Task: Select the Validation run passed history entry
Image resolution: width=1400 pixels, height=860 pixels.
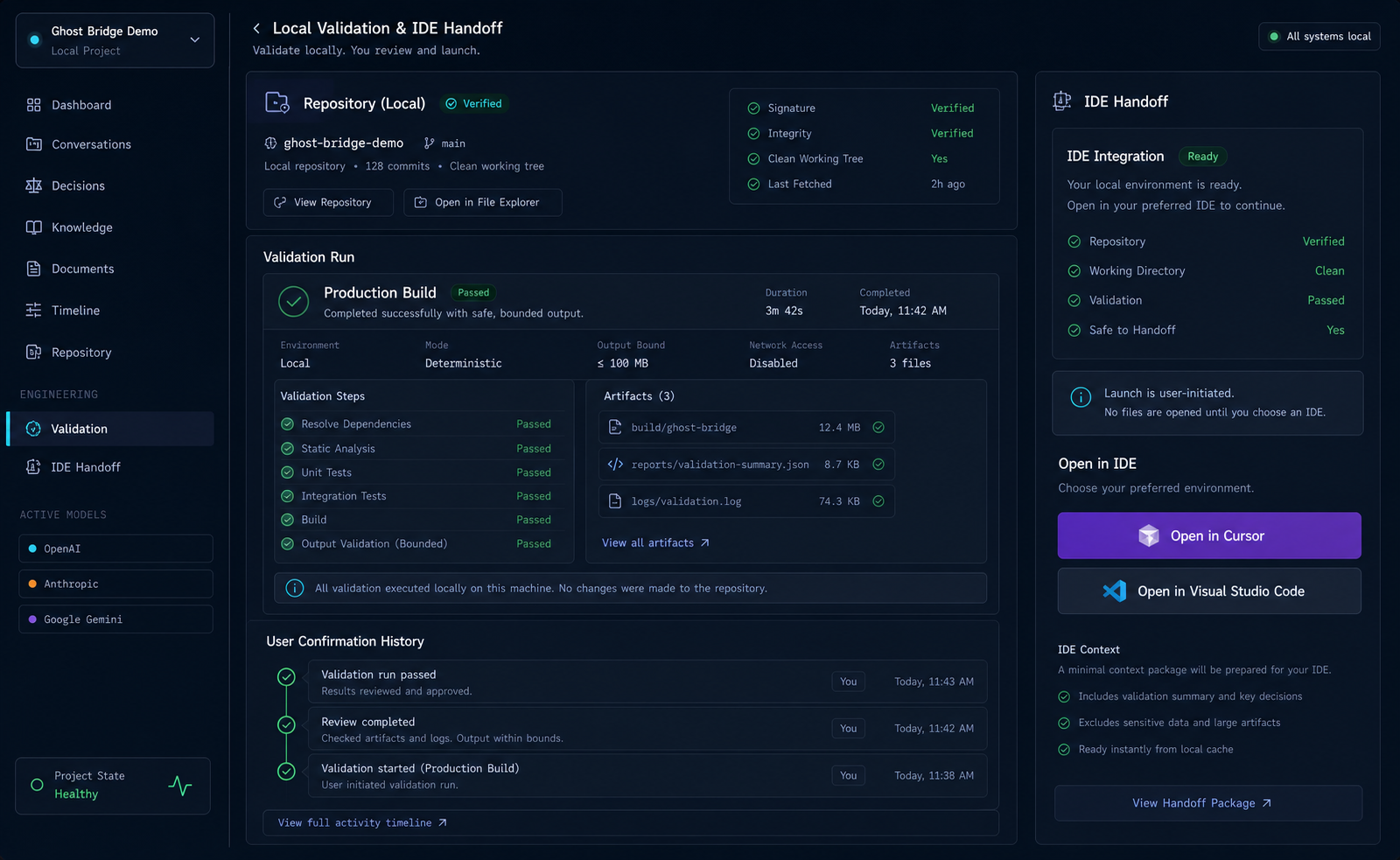Action: (647, 682)
